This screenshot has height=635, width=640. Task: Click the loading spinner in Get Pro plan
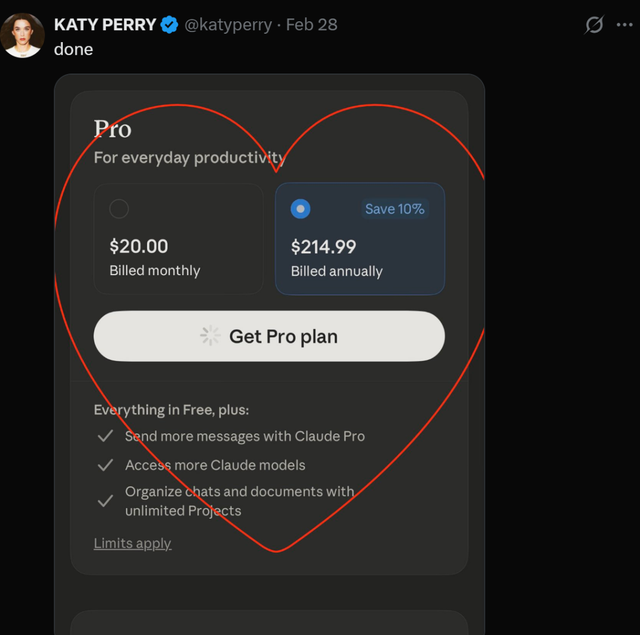(x=210, y=336)
